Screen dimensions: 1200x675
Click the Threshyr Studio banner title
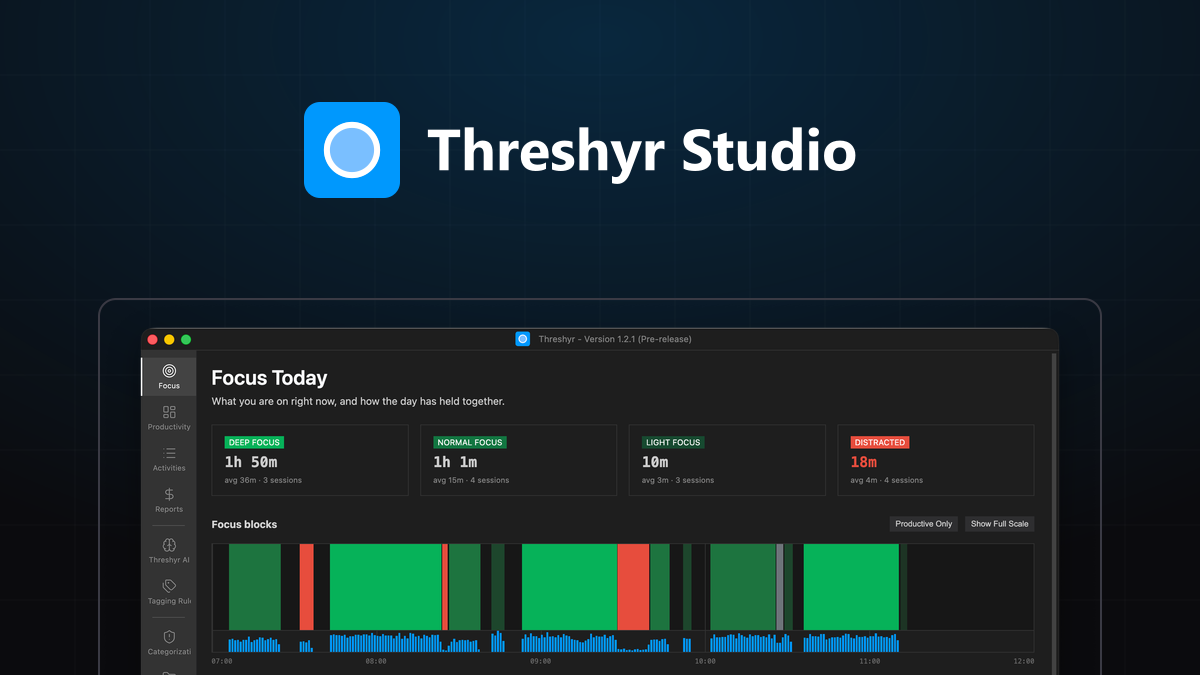(x=642, y=151)
